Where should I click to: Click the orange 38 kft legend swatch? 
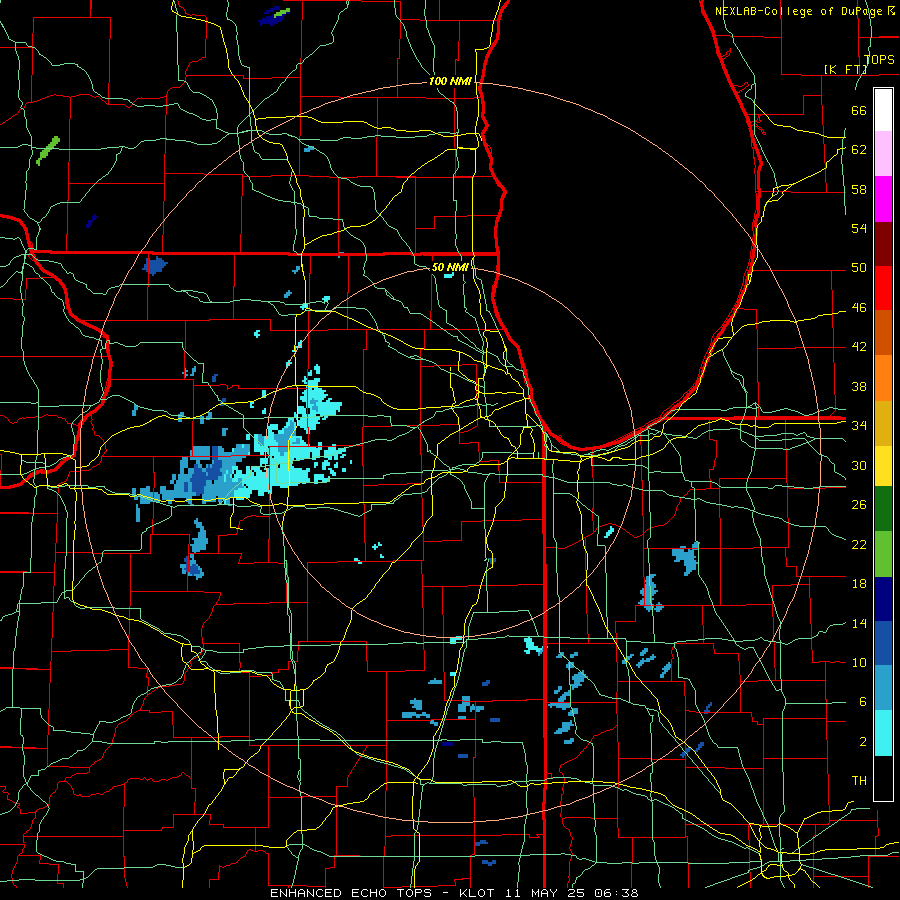(x=883, y=378)
